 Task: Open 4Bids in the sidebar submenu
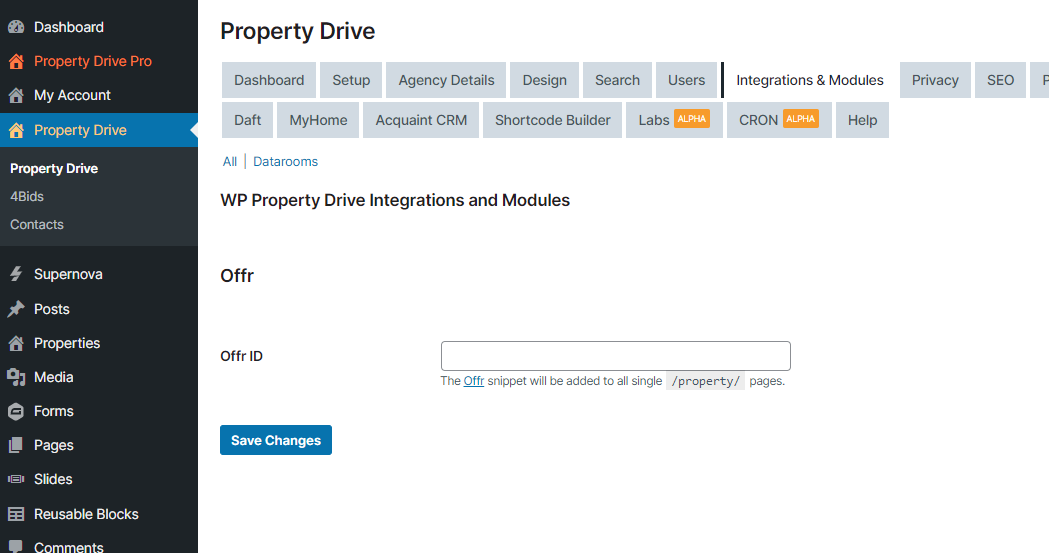27,196
